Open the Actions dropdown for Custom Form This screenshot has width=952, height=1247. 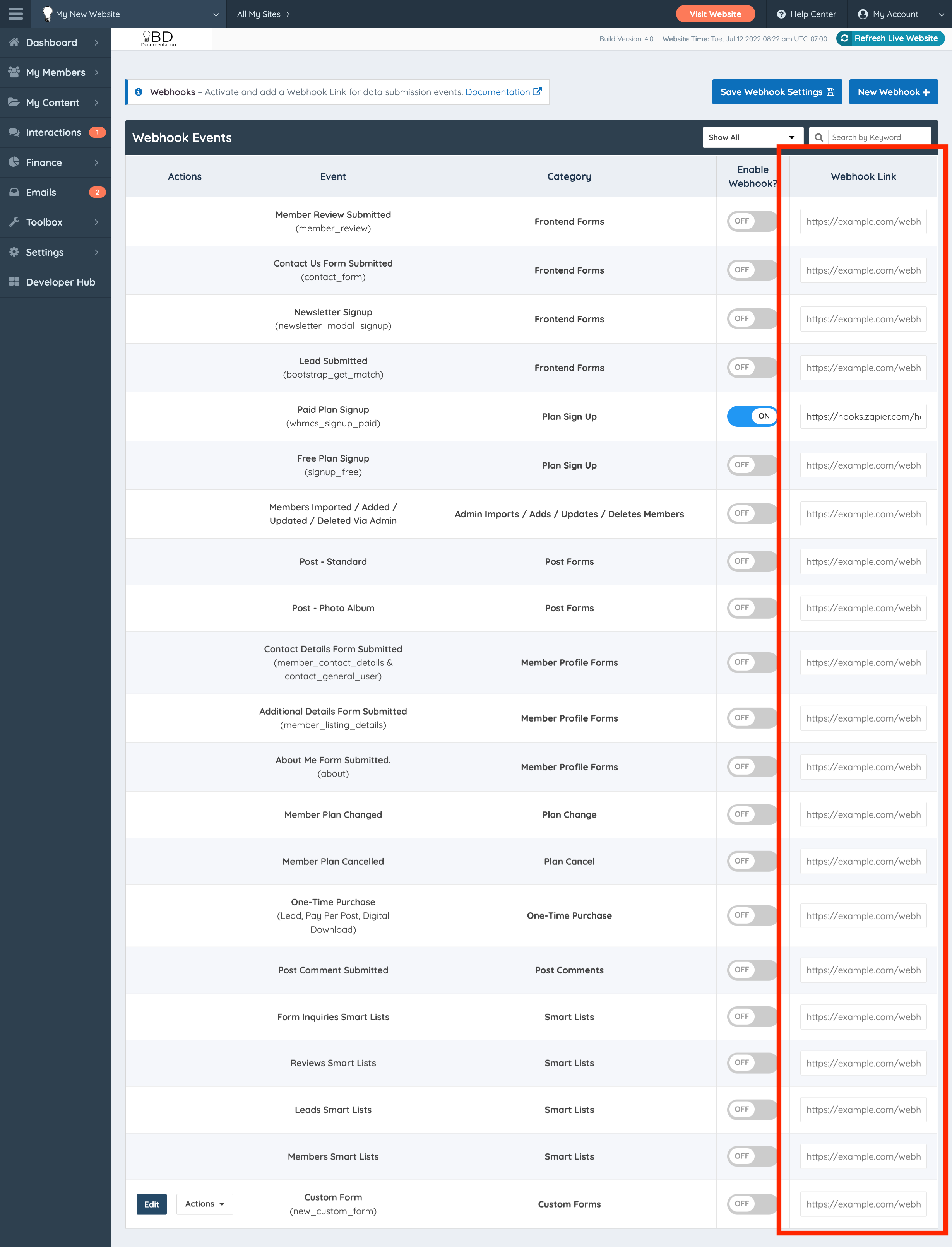click(x=204, y=1204)
